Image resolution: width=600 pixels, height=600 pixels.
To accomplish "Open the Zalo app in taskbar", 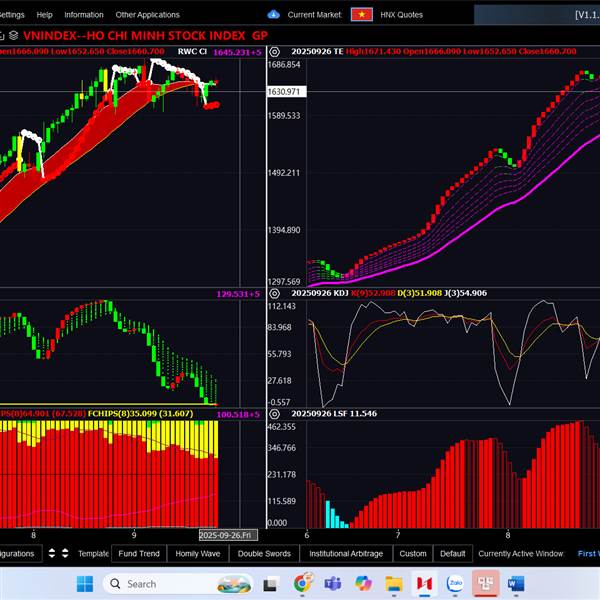I will tap(455, 583).
